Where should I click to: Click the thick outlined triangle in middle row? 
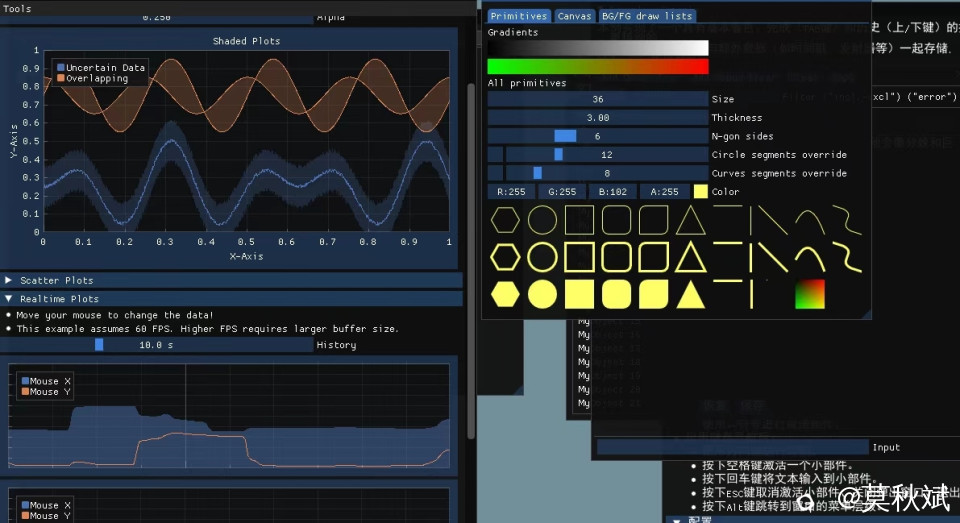[x=690, y=258]
